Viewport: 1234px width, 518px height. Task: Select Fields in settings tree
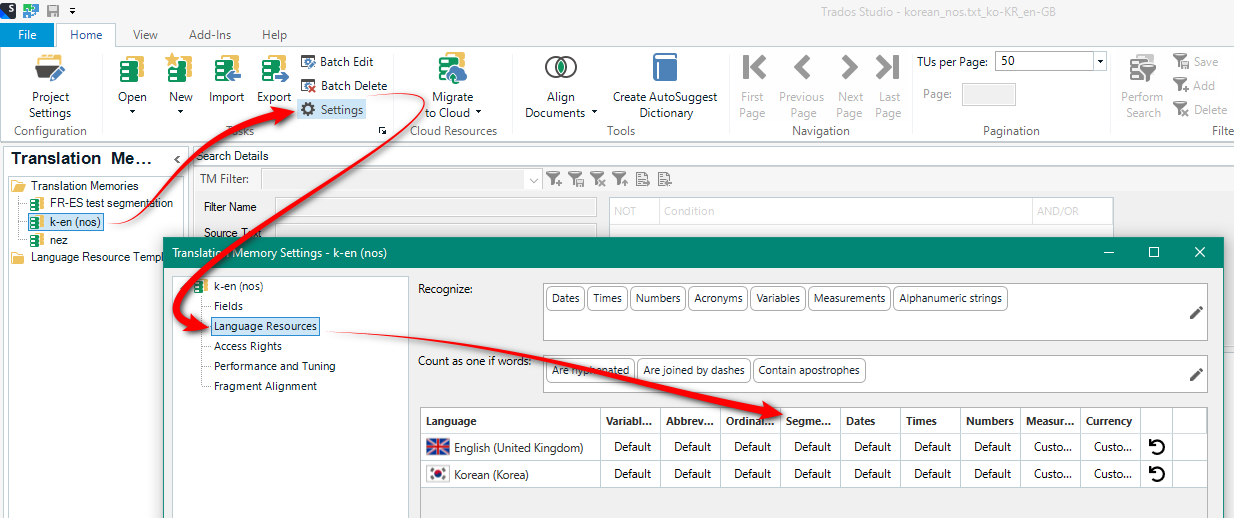[x=228, y=306]
